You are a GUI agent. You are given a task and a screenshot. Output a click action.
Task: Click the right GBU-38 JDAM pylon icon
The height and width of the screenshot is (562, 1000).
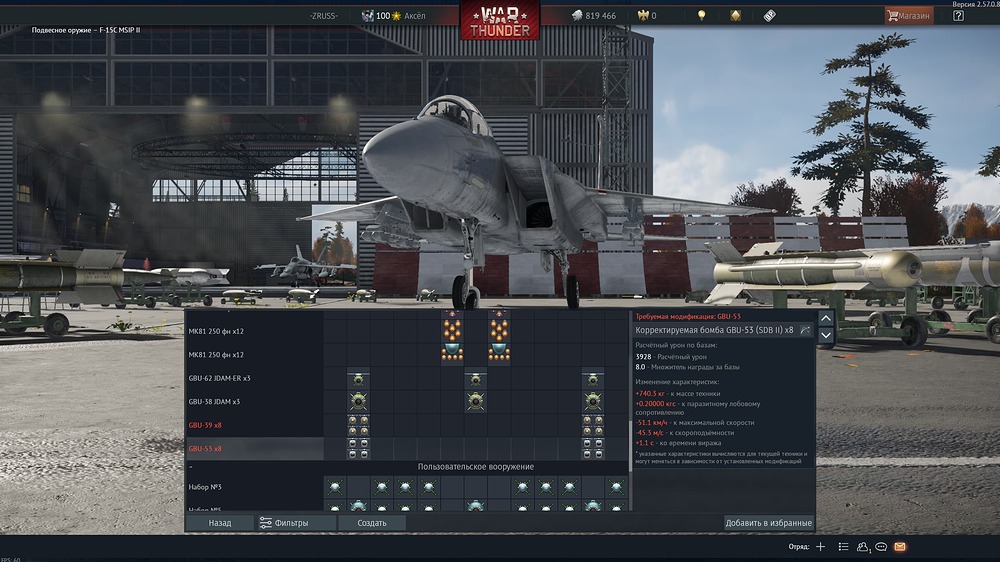pos(593,402)
